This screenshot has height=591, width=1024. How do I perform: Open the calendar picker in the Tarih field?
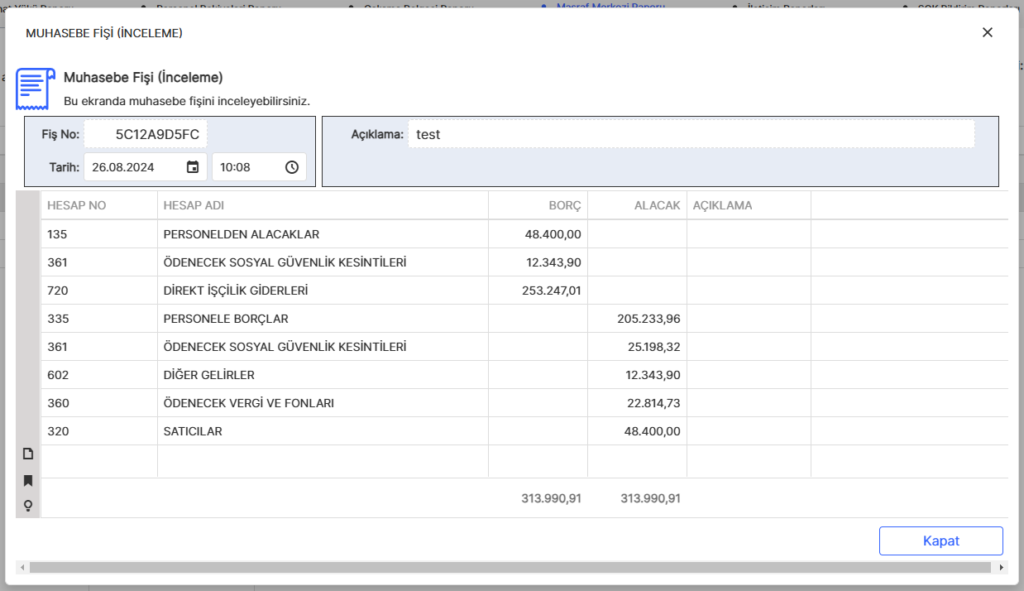193,167
